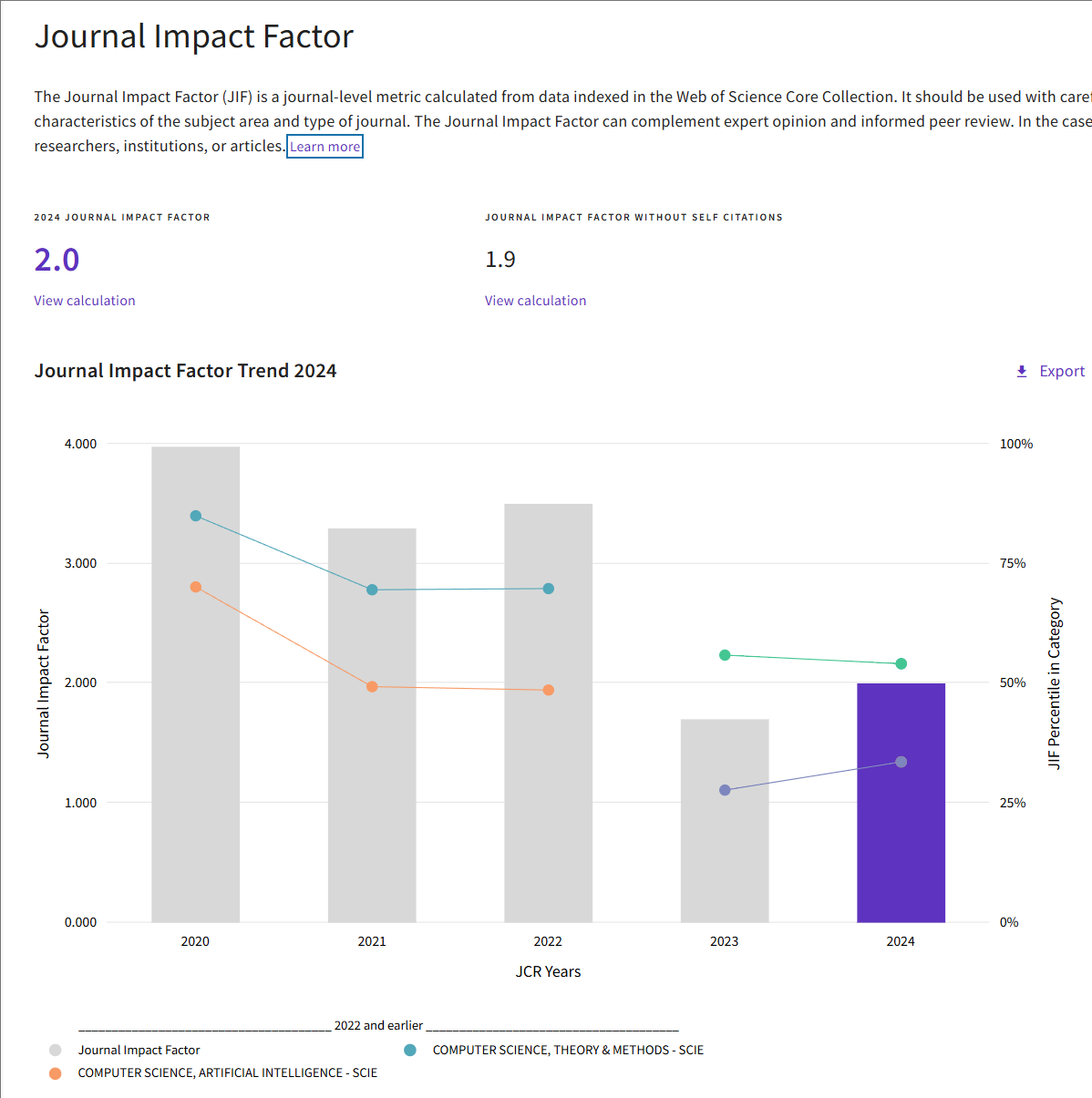Select the purple 2024 bar
The image size is (1092, 1098).
[901, 803]
